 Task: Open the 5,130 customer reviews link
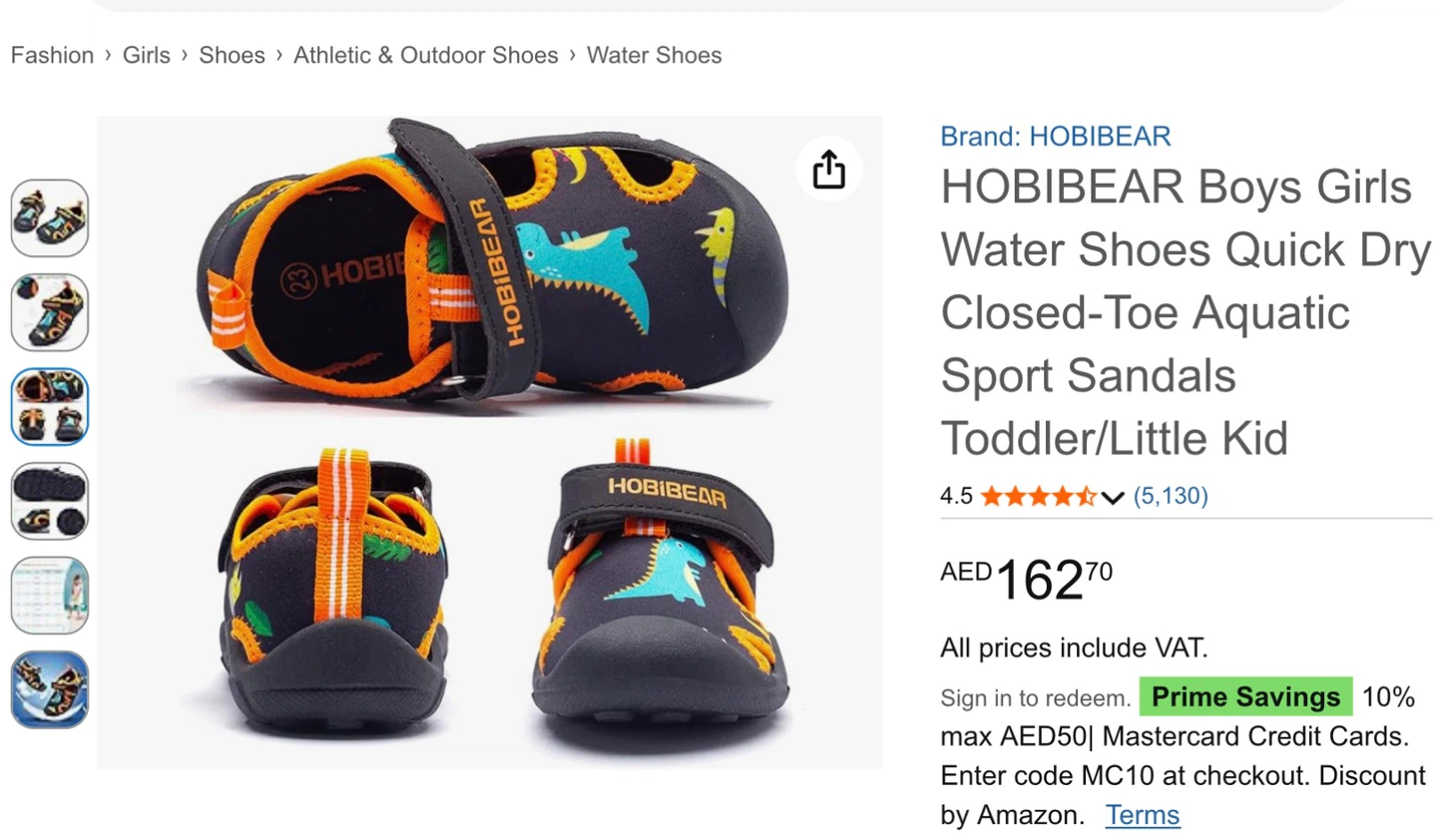(1171, 496)
